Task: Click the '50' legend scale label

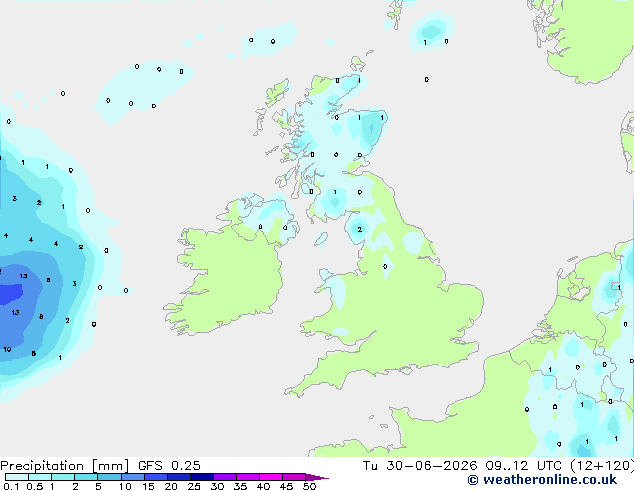Action: tap(309, 486)
